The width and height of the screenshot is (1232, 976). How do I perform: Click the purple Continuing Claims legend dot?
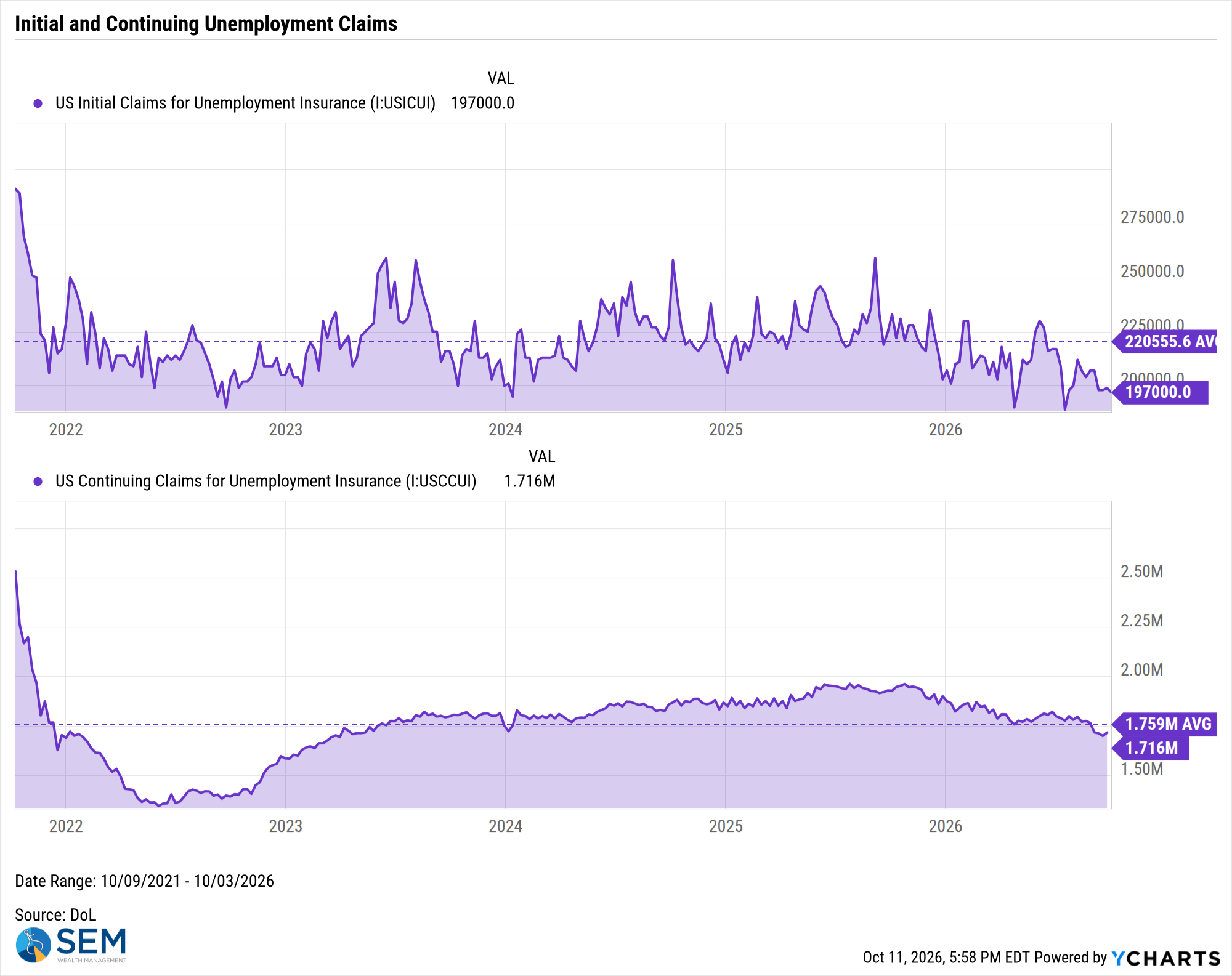pos(38,482)
